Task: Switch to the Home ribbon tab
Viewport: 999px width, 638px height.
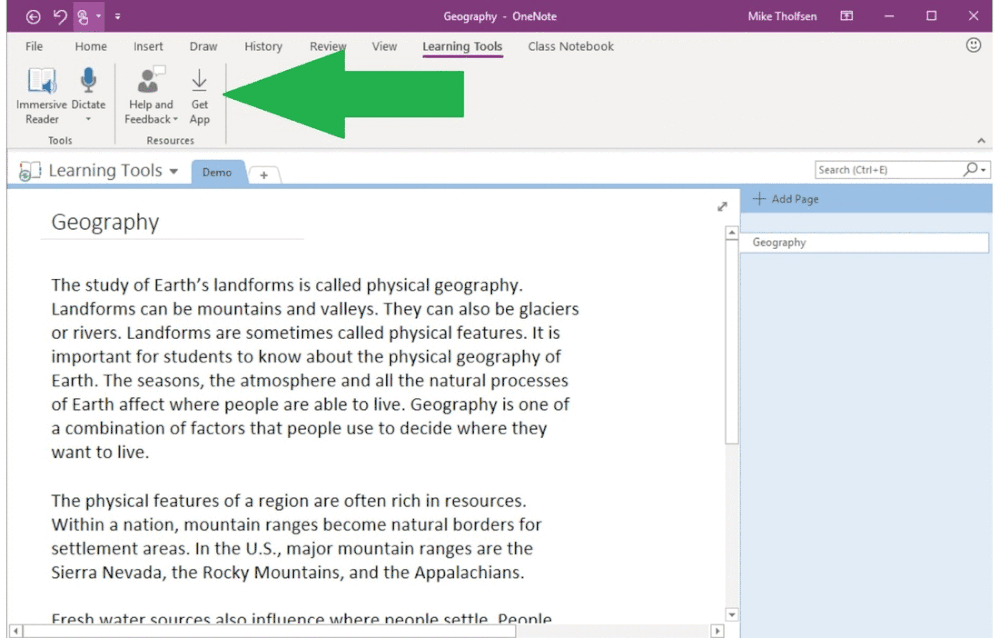Action: tap(90, 47)
